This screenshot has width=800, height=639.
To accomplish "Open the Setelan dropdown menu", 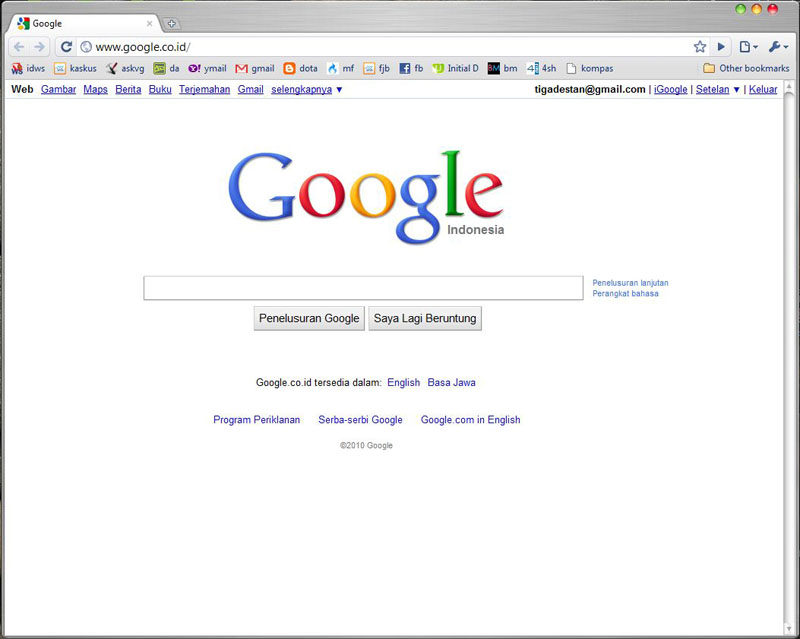I will [713, 89].
